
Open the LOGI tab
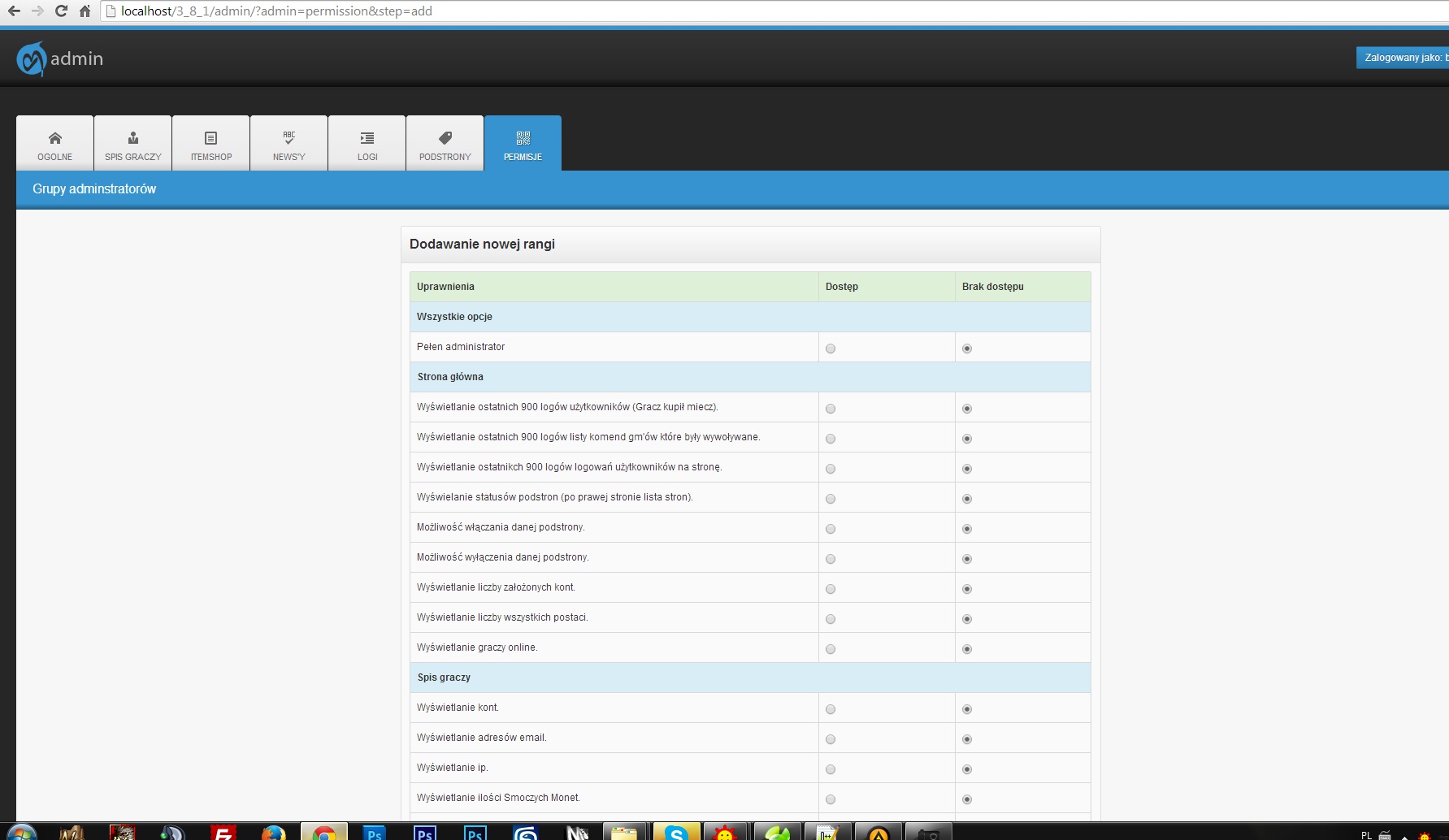point(367,143)
